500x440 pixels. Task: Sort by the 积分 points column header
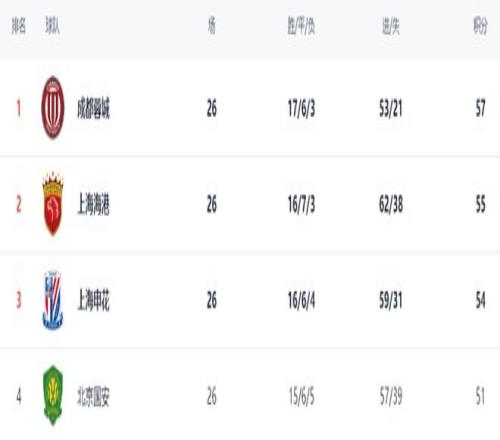(480, 26)
